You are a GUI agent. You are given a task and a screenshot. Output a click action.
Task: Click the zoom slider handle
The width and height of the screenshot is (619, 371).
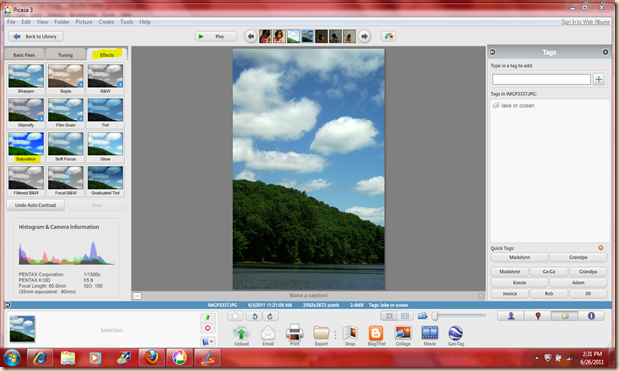coord(435,316)
